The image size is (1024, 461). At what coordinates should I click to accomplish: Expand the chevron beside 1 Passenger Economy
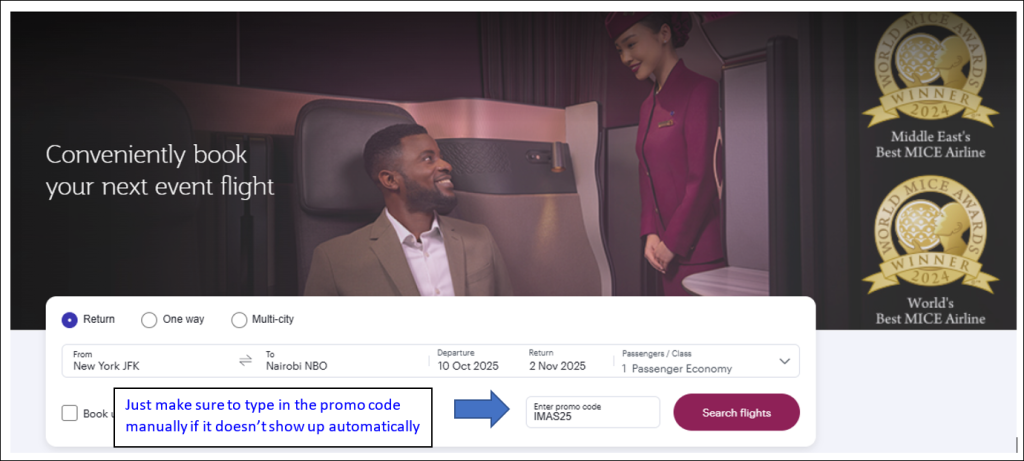click(784, 361)
